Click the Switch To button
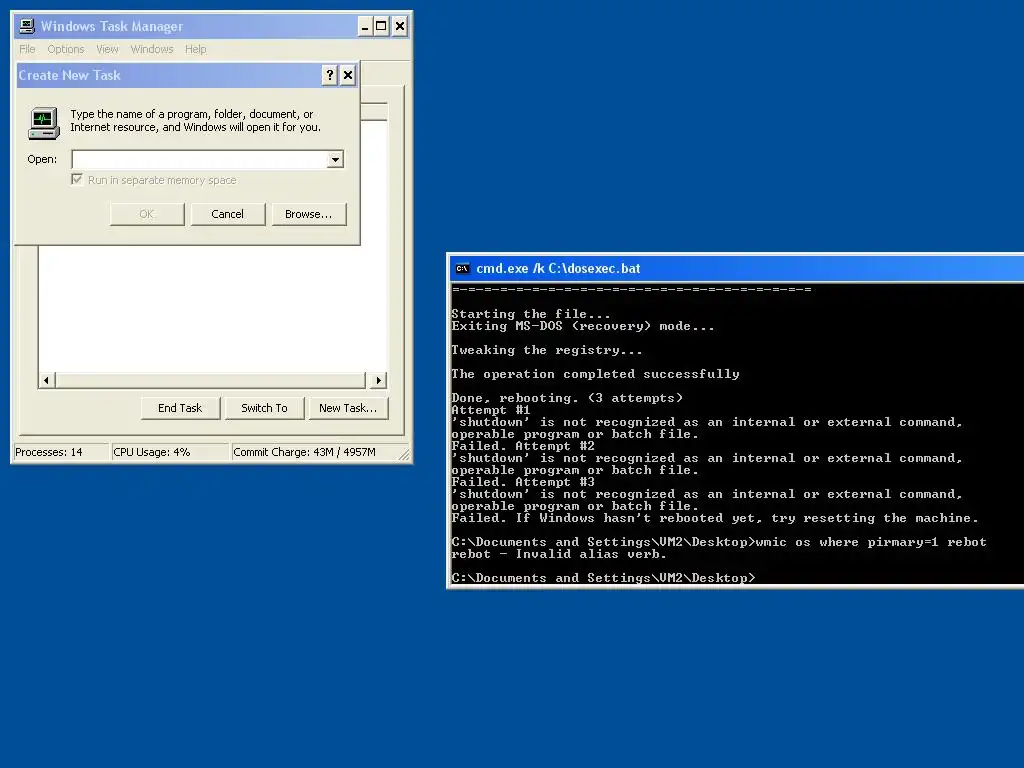This screenshot has width=1024, height=768. (264, 408)
